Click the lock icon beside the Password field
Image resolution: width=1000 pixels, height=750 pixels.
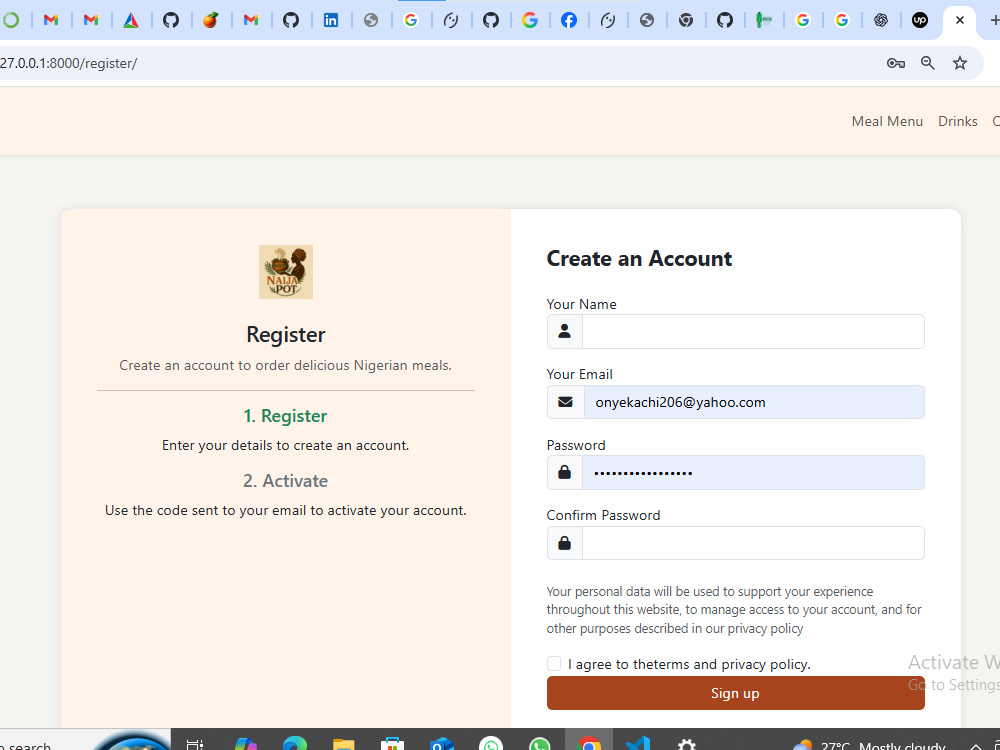pyautogui.click(x=564, y=473)
